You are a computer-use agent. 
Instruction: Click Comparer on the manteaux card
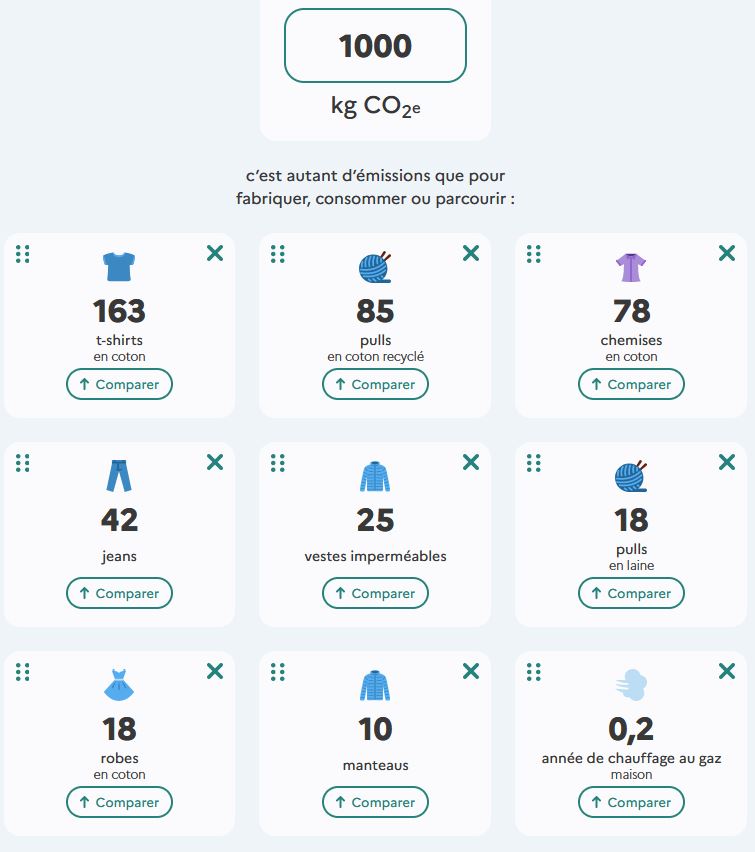[375, 802]
